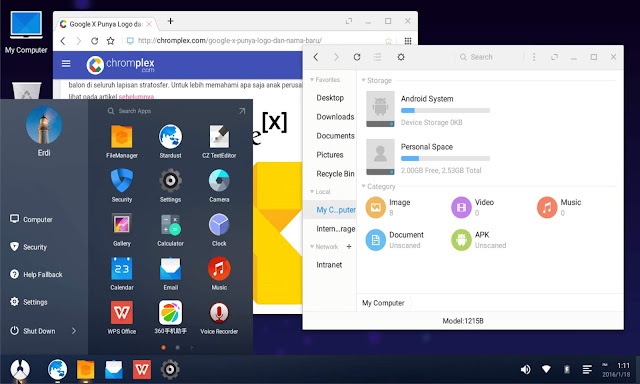
Task: Open Computer from start menu
Action: click(31, 220)
